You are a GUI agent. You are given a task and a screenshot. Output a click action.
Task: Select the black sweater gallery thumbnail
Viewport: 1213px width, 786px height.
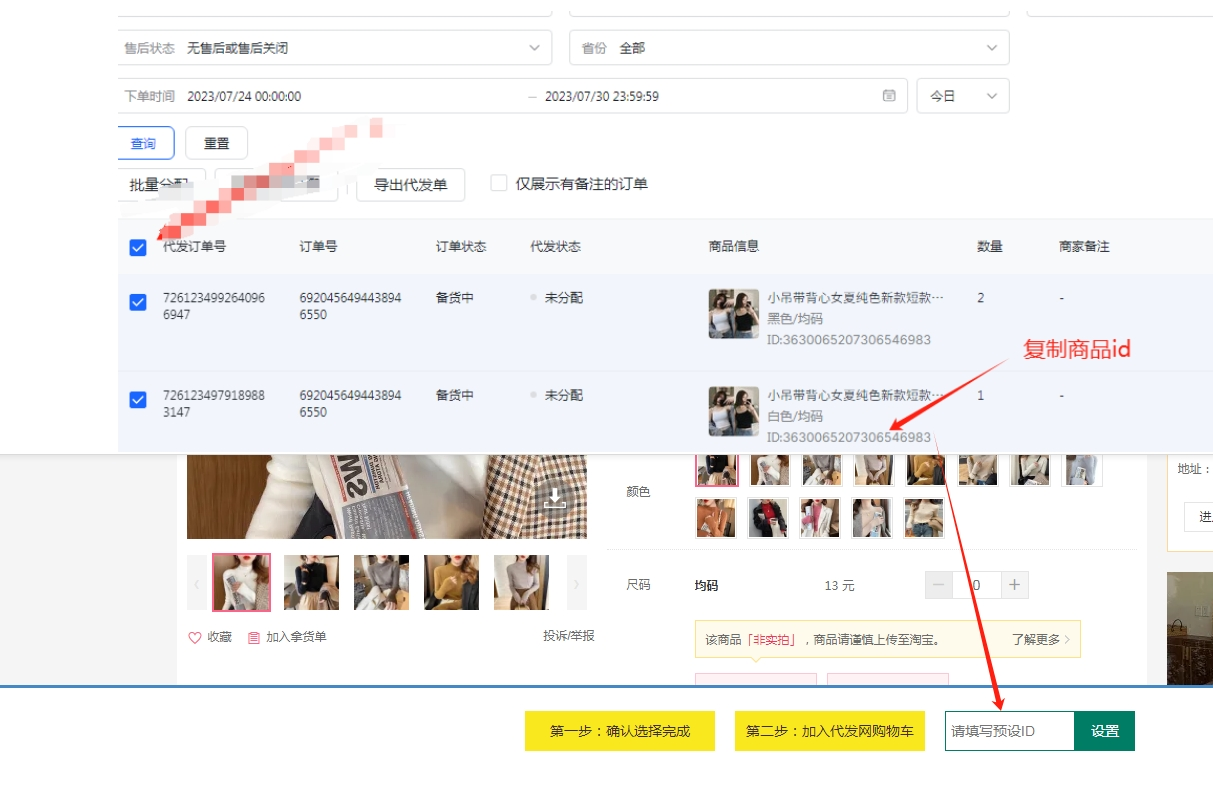click(311, 582)
